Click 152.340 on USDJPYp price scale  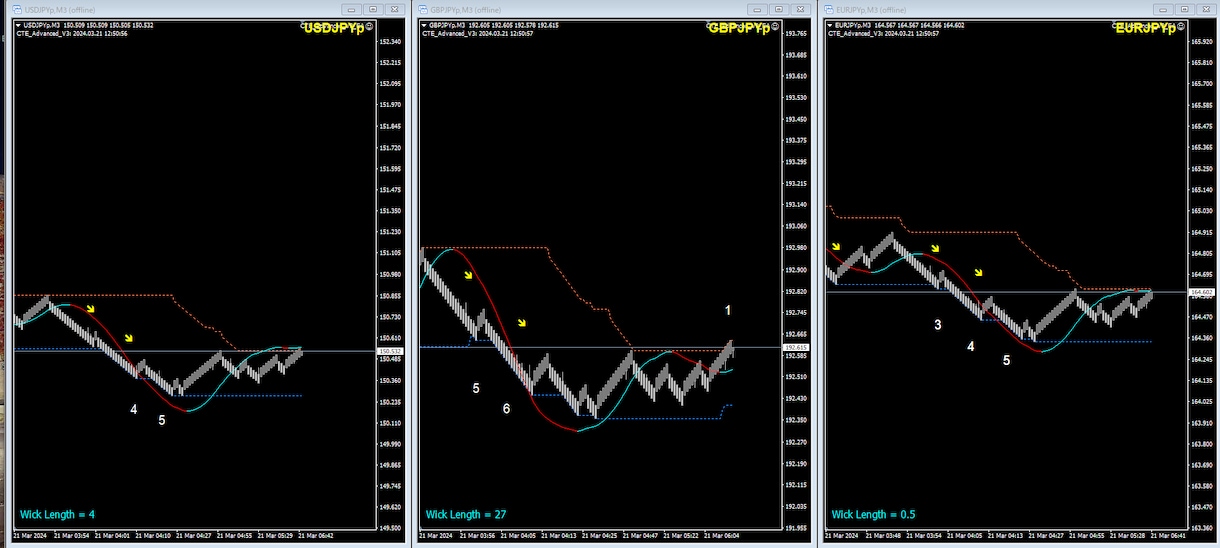[x=390, y=41]
